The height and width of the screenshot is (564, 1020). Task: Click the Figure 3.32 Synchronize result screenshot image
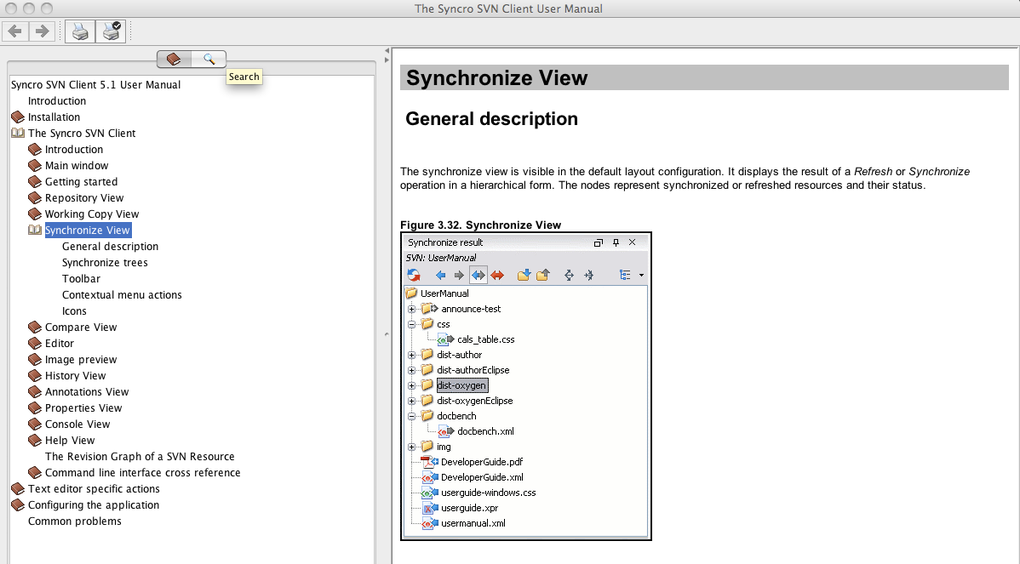(x=526, y=386)
